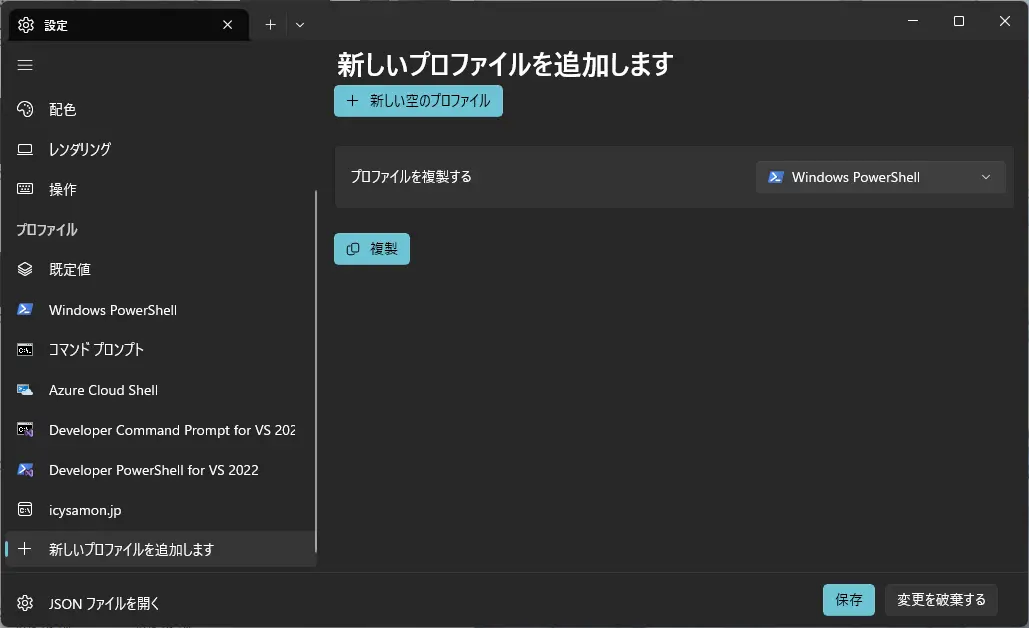Viewport: 1029px width, 628px height.
Task: Open the new tab profile dropdown chevron
Action: (300, 25)
